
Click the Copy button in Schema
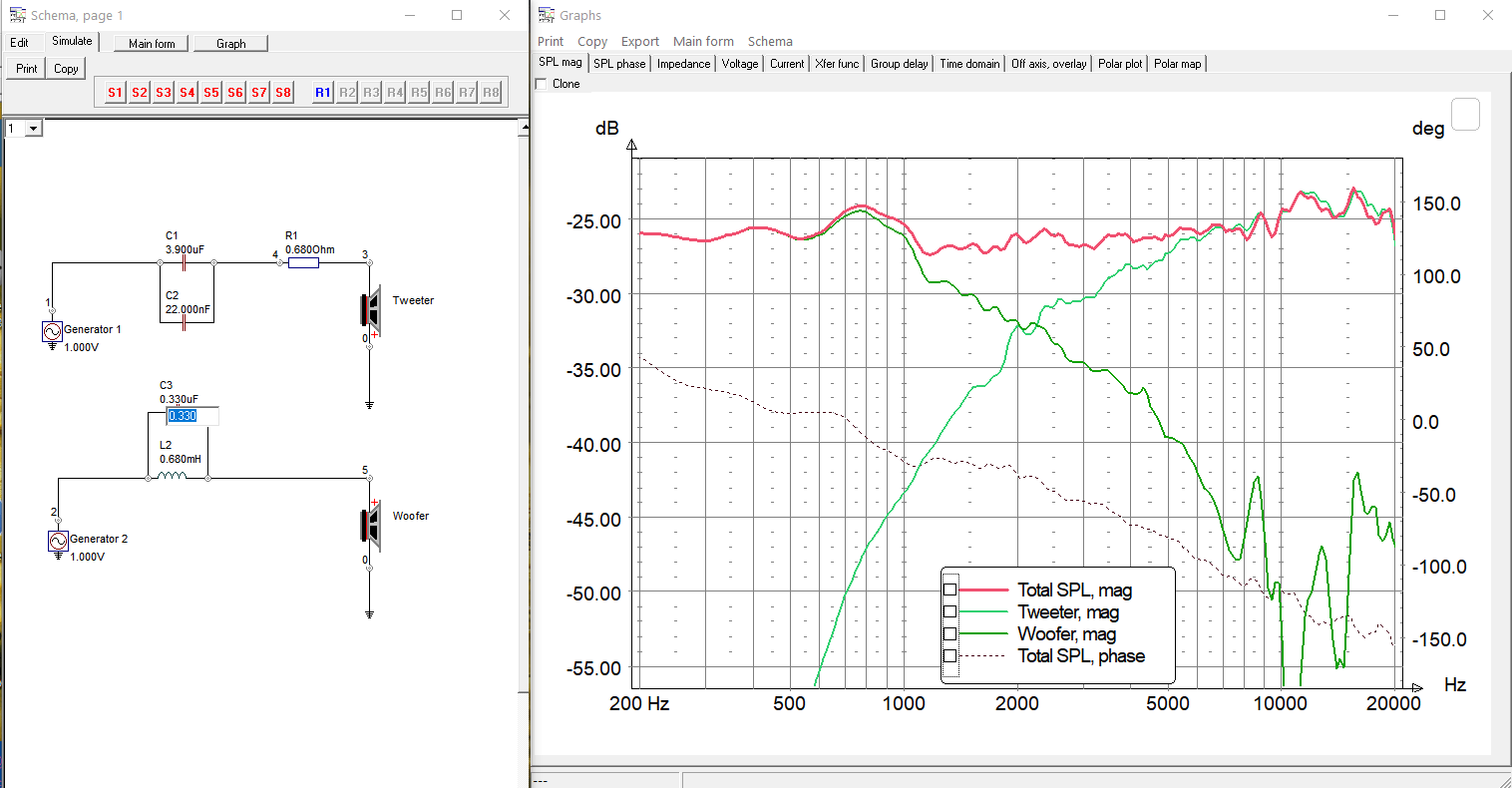pyautogui.click(x=66, y=69)
